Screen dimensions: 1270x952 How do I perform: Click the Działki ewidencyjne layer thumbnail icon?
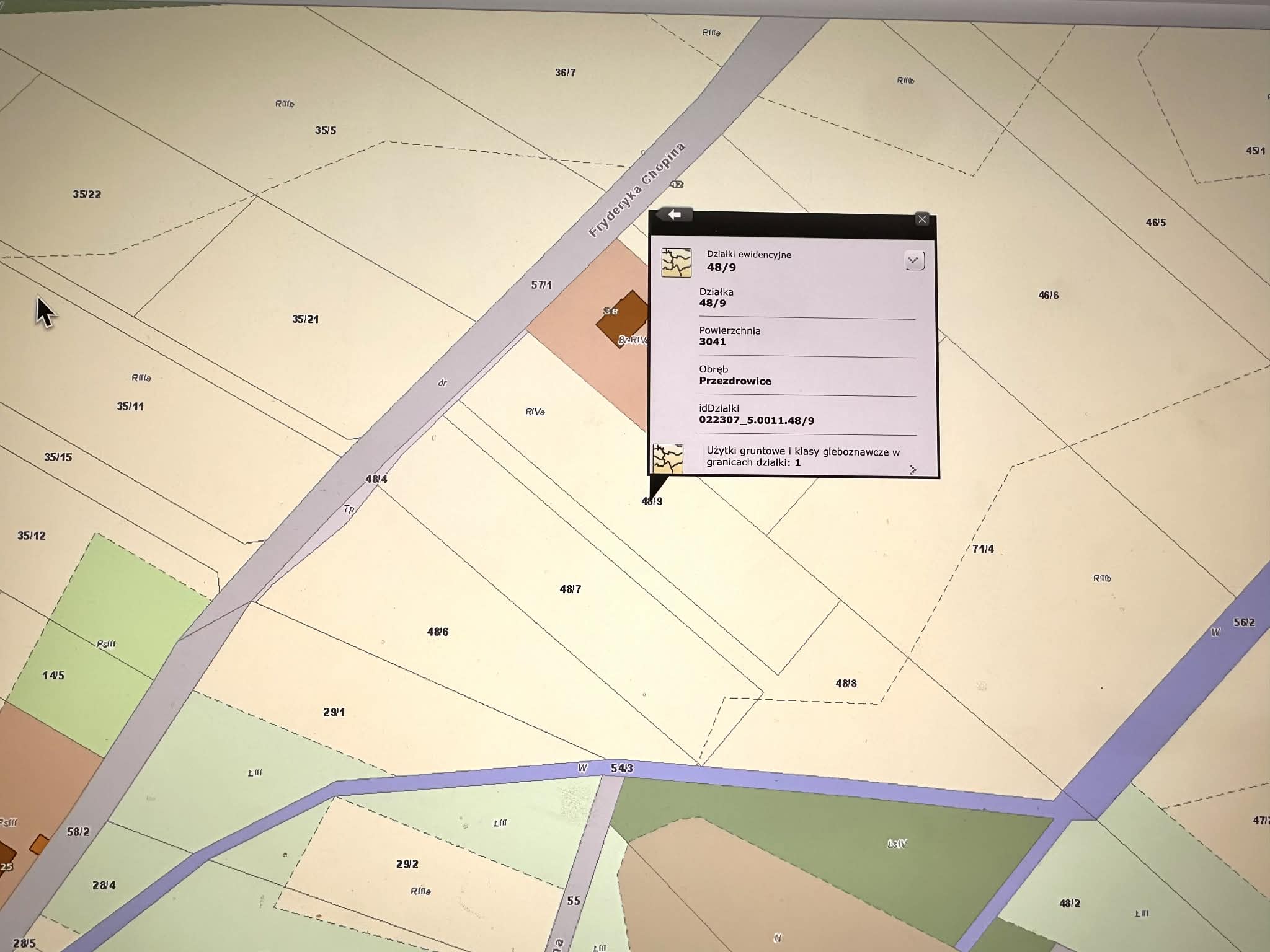(676, 262)
